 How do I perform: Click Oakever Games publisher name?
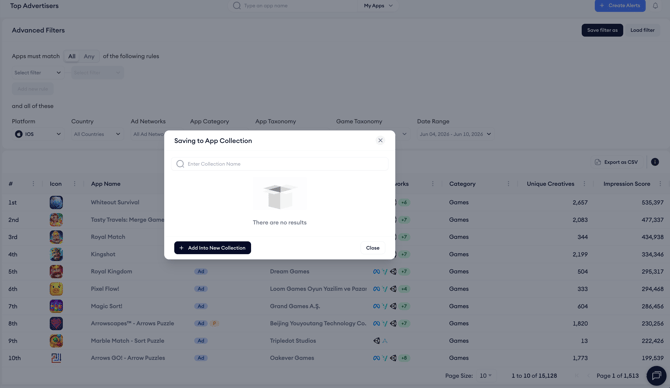[x=292, y=358]
